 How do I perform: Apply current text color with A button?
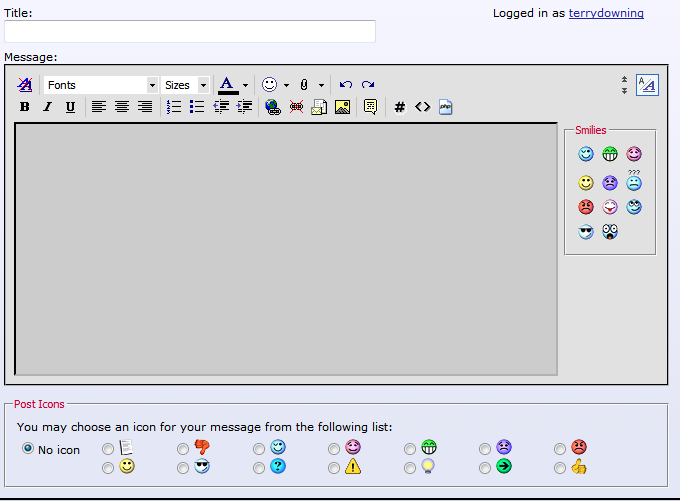228,85
